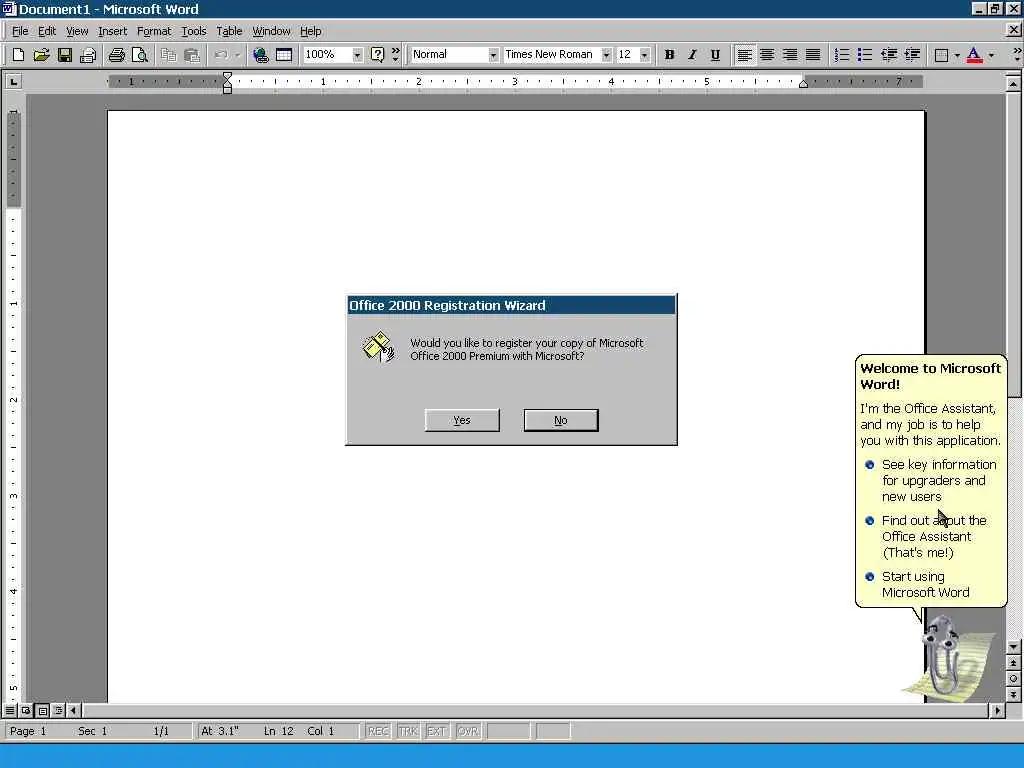Screen dimensions: 1024x768
Task: Open the Zoom 100% dropdown
Action: 357,55
